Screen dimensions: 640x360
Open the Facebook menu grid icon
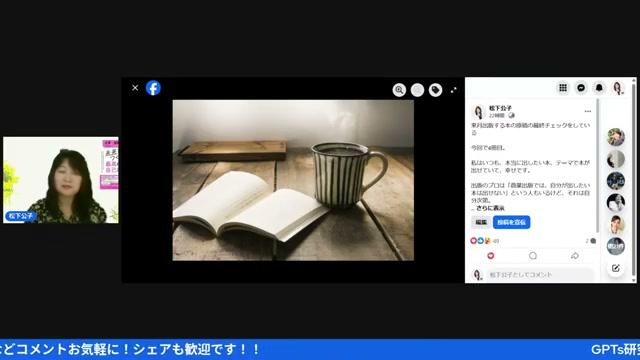pyautogui.click(x=563, y=88)
